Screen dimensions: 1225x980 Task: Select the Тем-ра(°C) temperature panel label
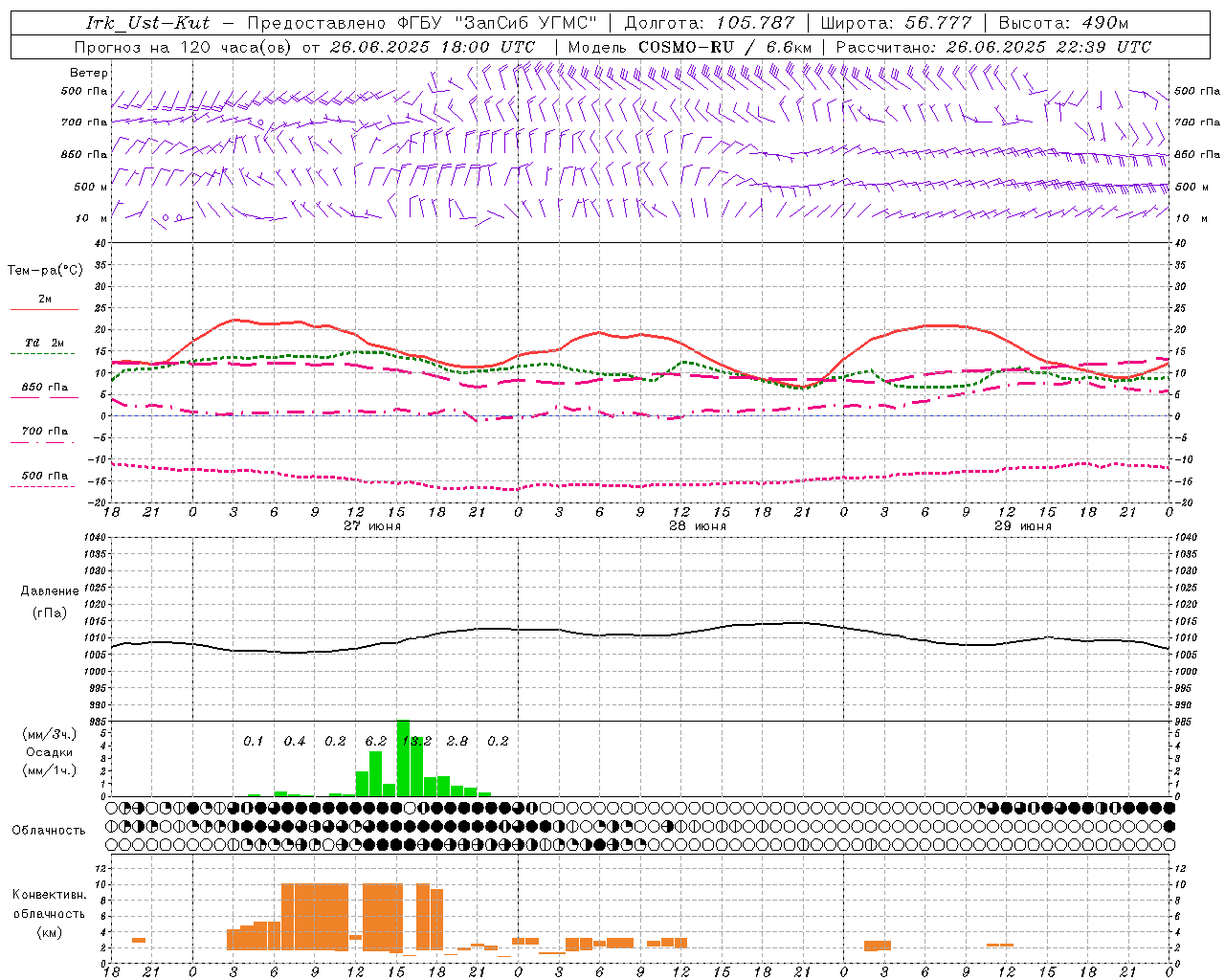coord(45,271)
